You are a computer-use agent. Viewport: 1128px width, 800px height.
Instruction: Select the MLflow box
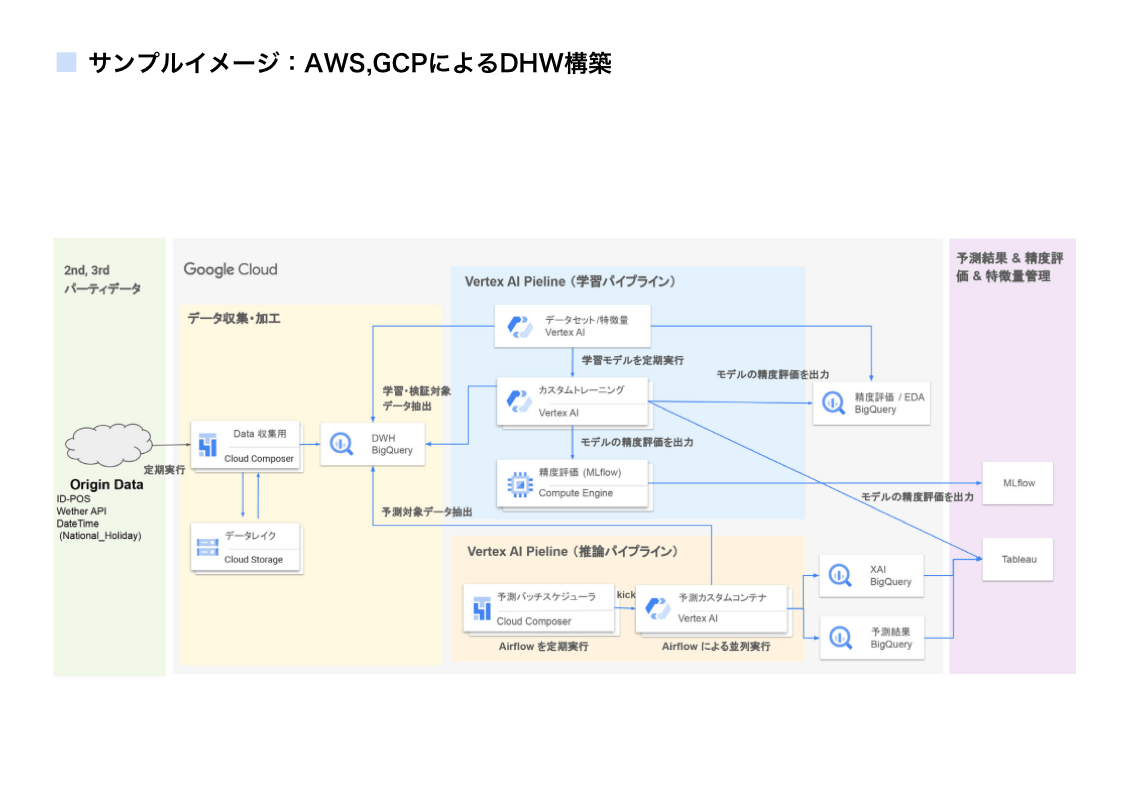(1018, 483)
